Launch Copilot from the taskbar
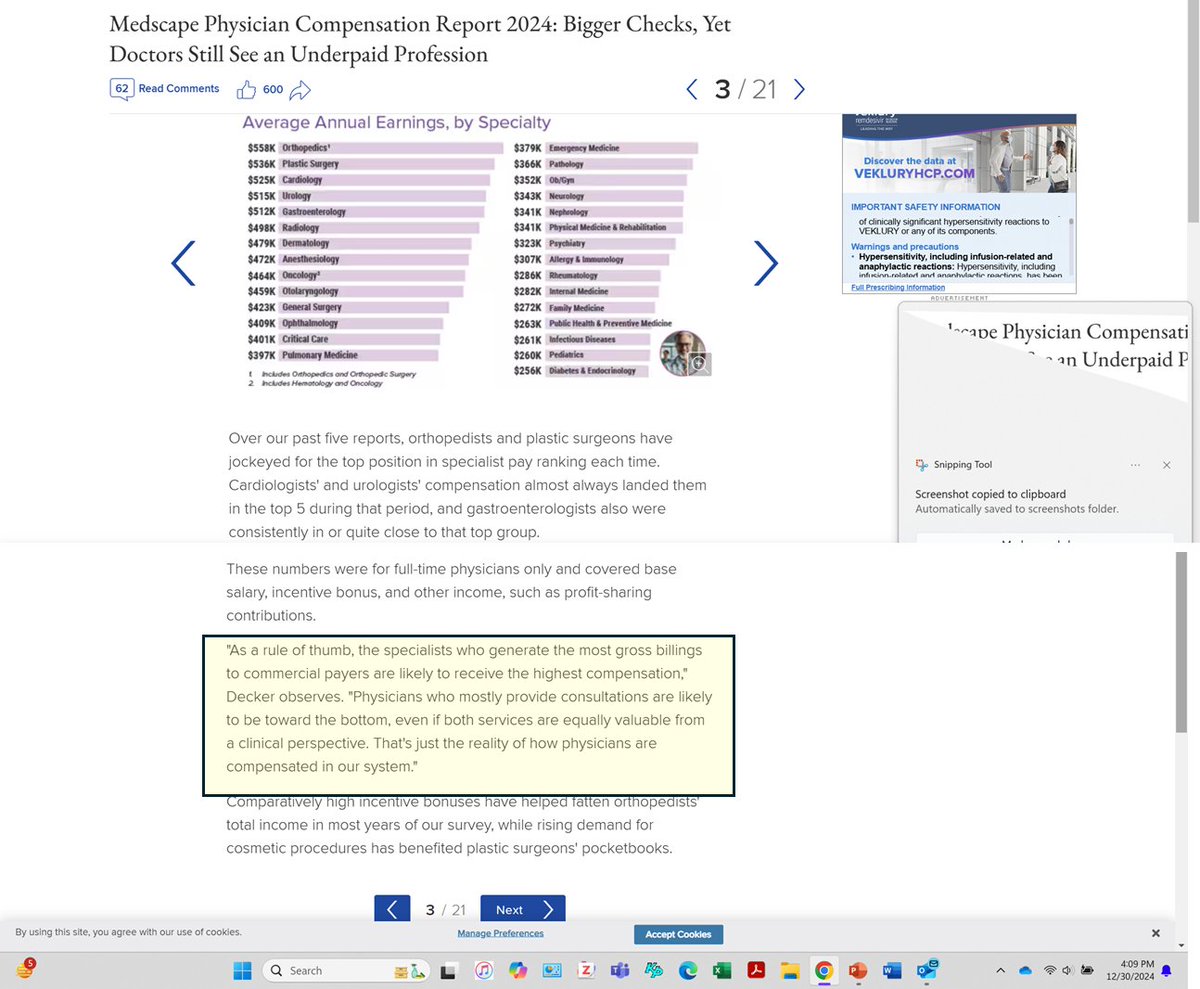This screenshot has height=989, width=1200. 518,970
